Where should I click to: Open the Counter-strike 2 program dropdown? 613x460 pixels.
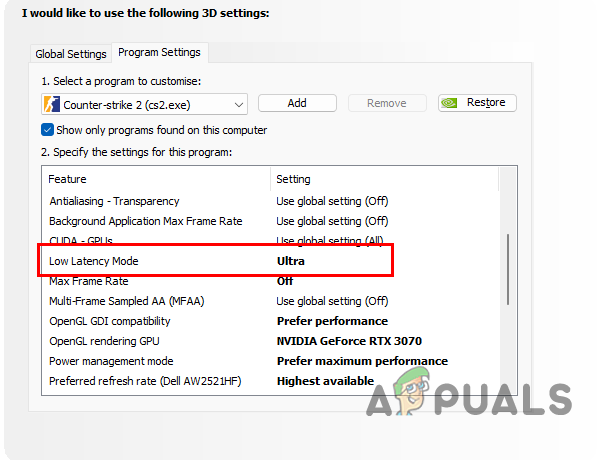[144, 104]
